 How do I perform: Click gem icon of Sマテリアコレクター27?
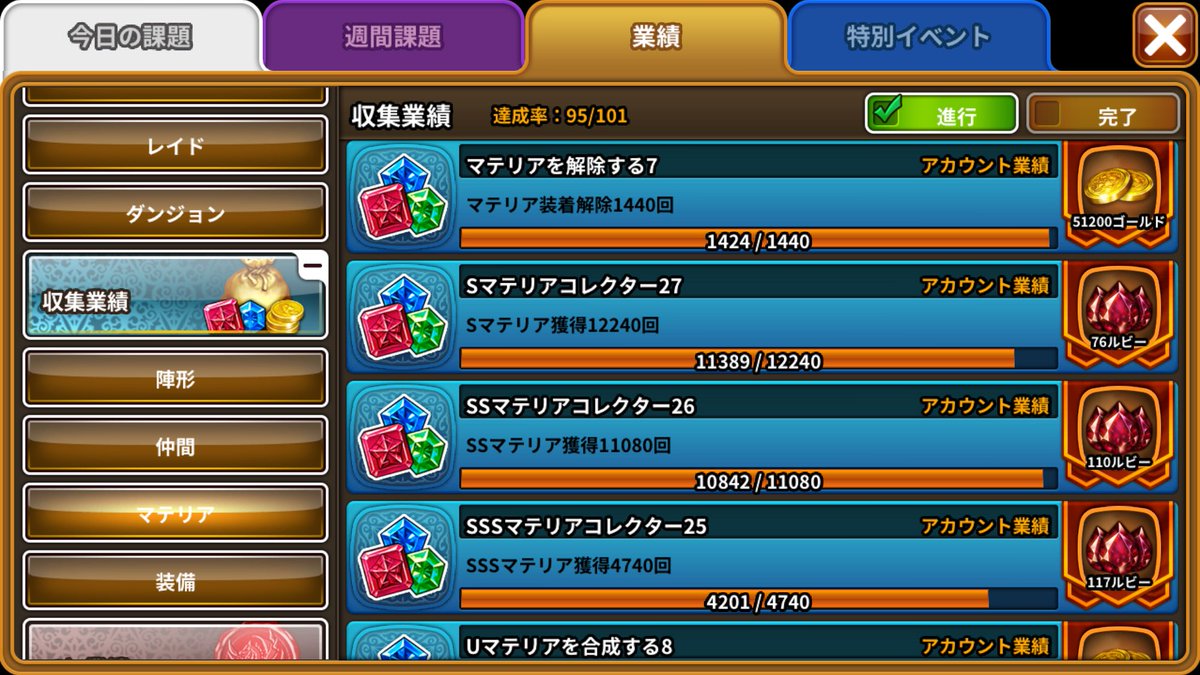click(x=402, y=317)
